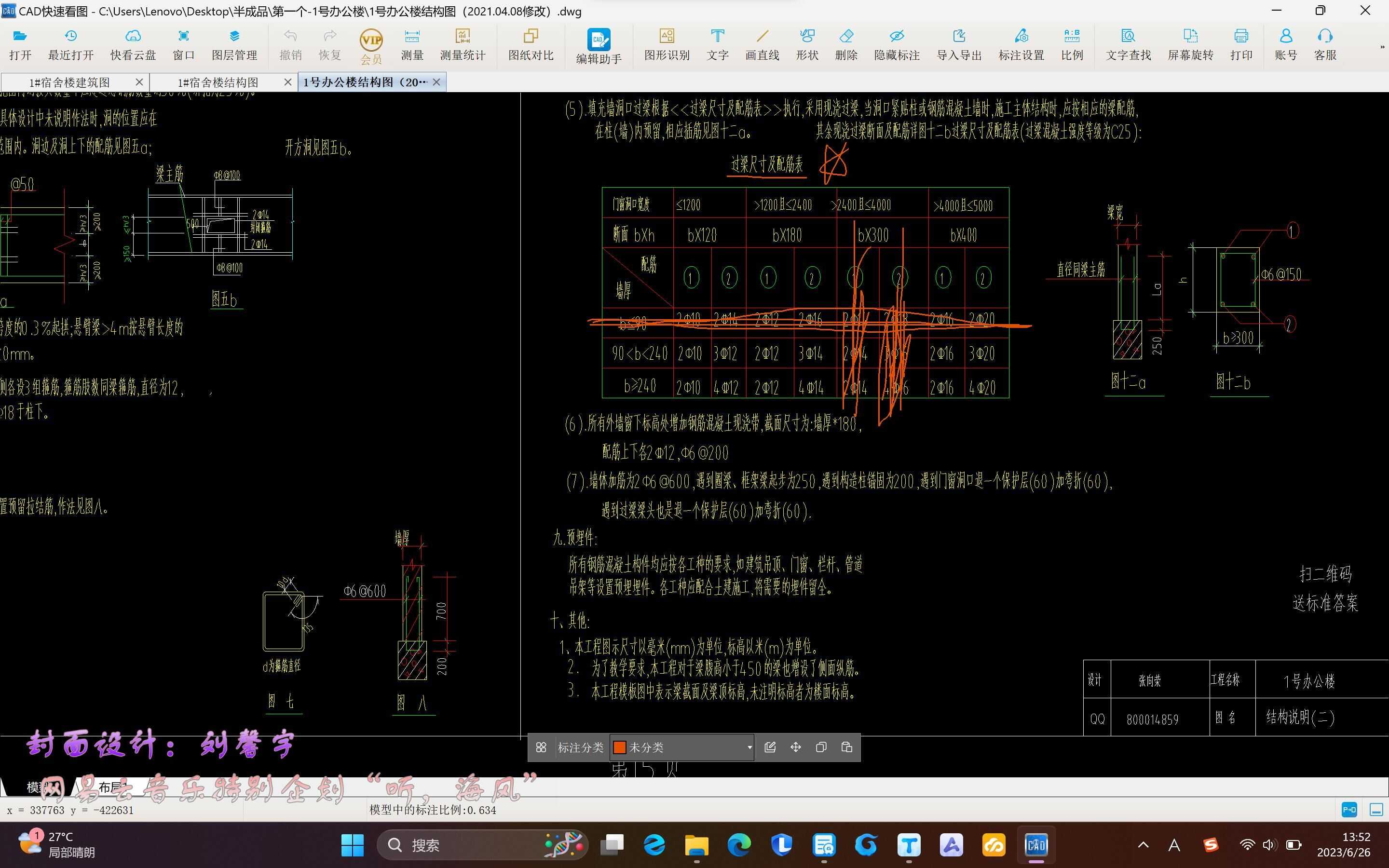1389x868 pixels.
Task: Edit the selected annotation with pencil icon
Action: [770, 747]
